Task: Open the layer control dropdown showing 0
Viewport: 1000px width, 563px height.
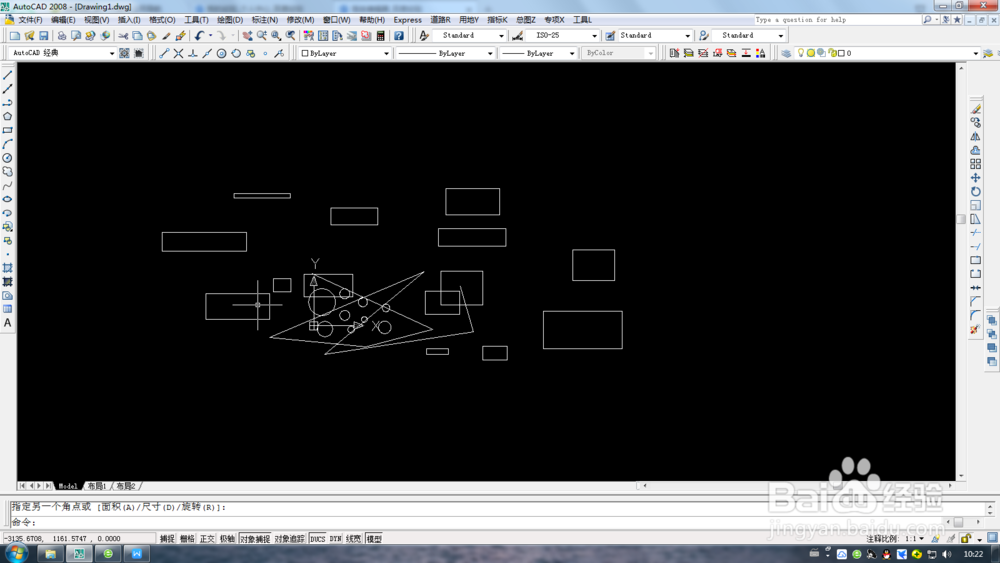Action: point(887,54)
